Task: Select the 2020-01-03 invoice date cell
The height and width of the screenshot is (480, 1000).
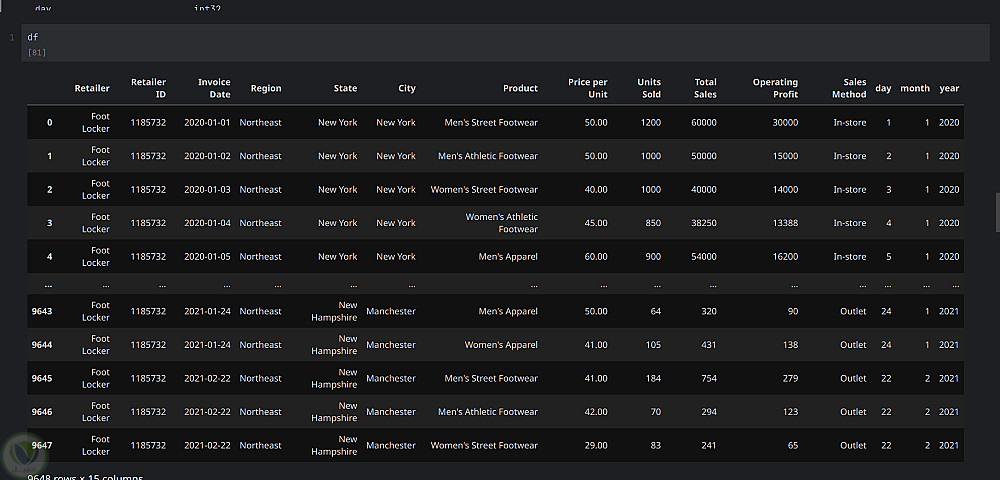Action: 207,190
